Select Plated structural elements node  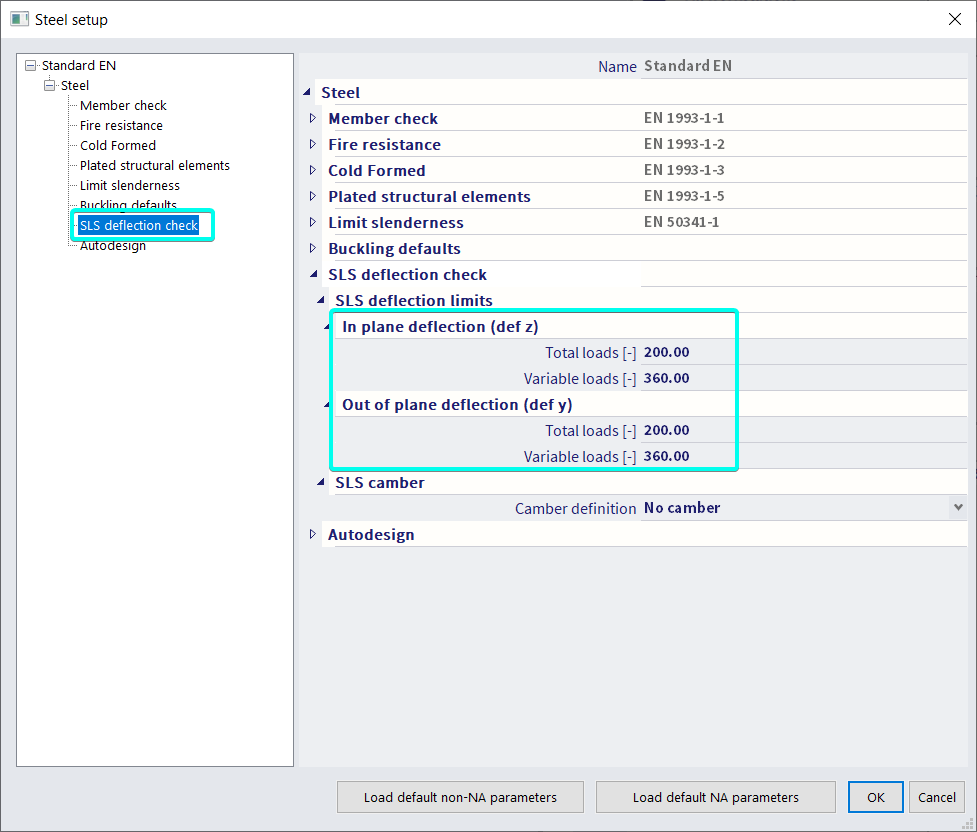tap(153, 165)
